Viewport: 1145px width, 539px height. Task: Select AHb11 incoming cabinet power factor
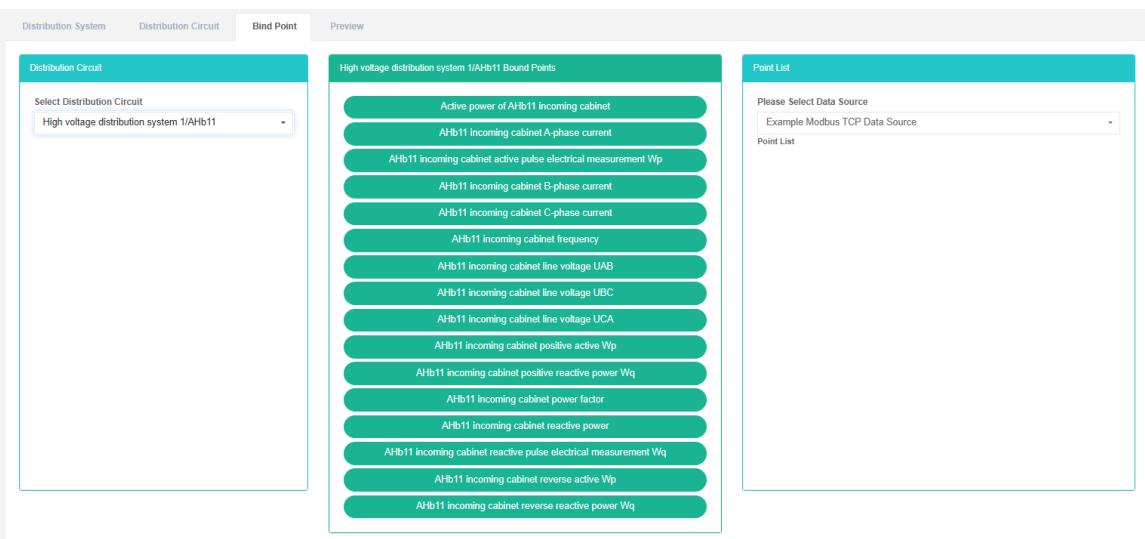525,400
